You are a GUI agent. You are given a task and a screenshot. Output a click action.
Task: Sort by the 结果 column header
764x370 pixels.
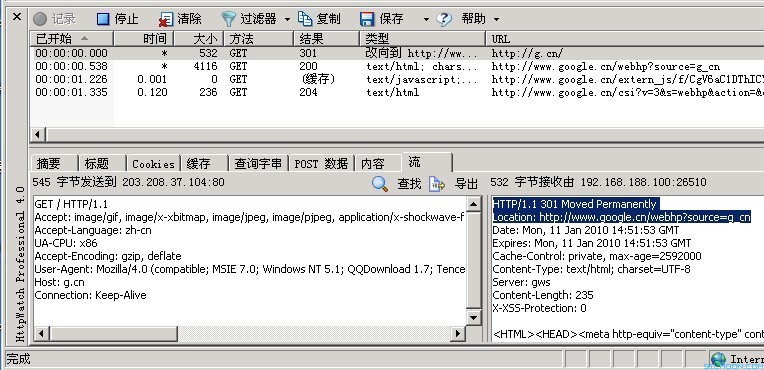[x=326, y=39]
